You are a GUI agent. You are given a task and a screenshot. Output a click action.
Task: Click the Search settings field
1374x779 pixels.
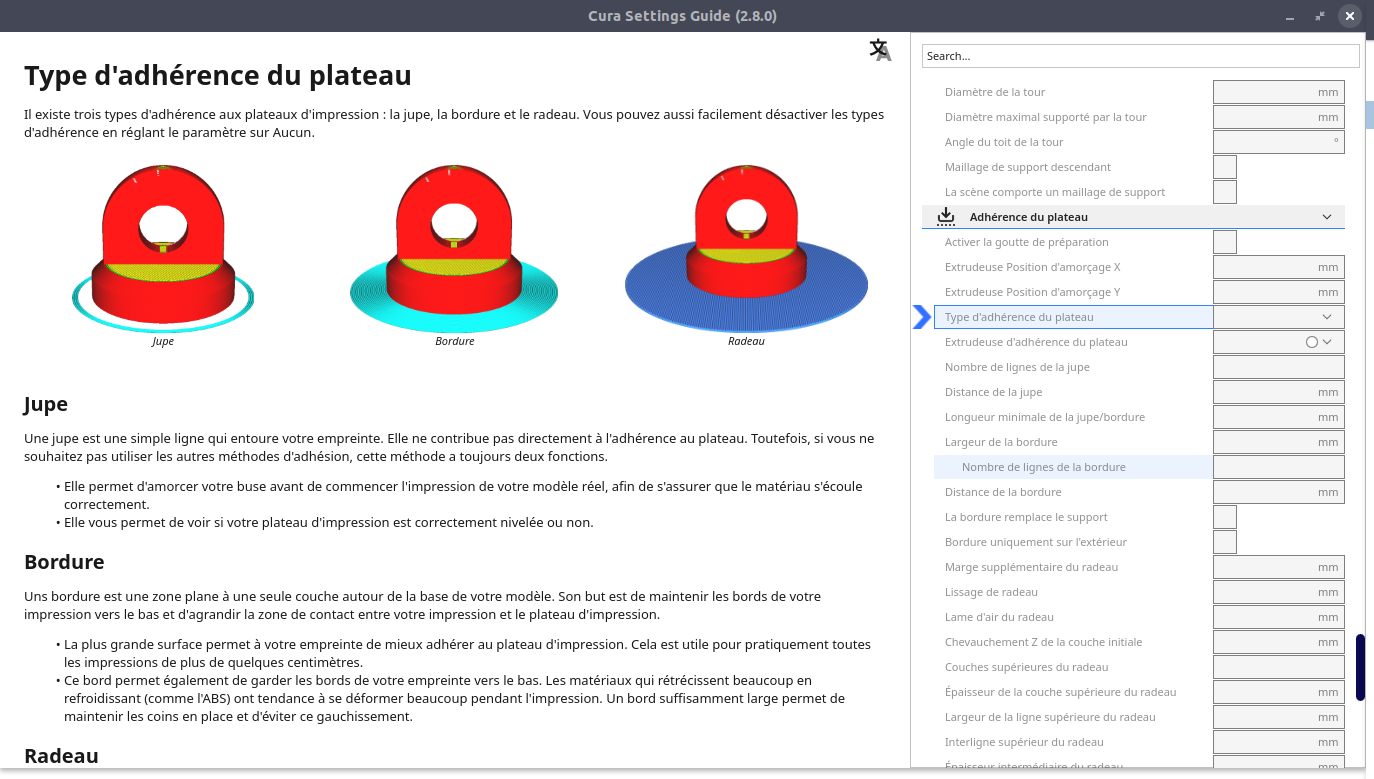pyautogui.click(x=1141, y=56)
